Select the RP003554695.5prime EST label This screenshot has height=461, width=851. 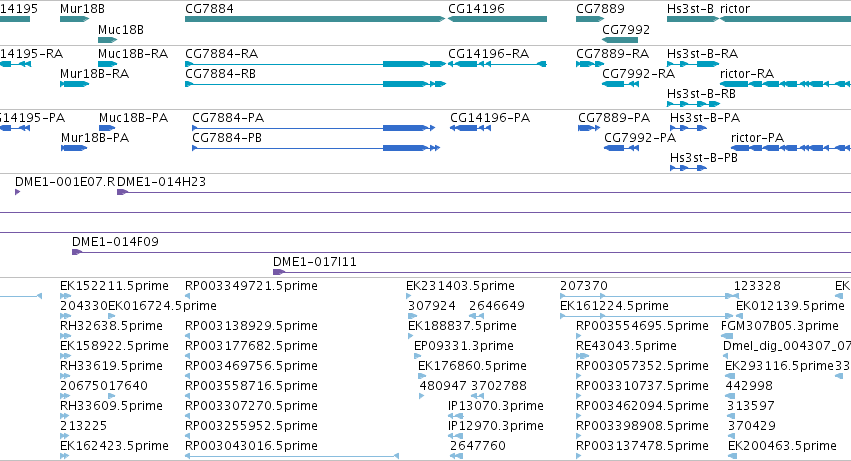tap(643, 326)
